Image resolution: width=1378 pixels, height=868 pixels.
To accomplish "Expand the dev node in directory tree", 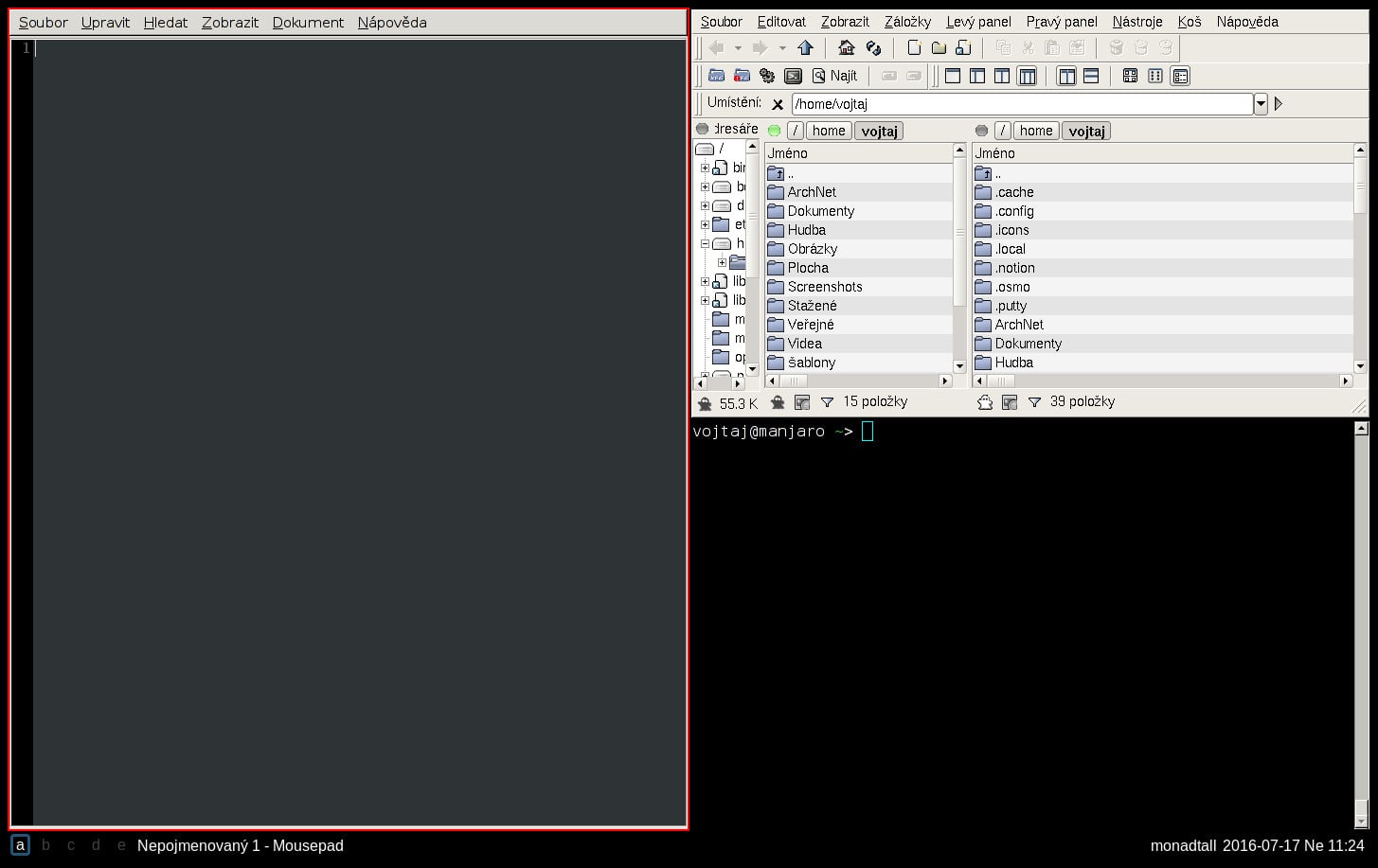I will click(705, 206).
